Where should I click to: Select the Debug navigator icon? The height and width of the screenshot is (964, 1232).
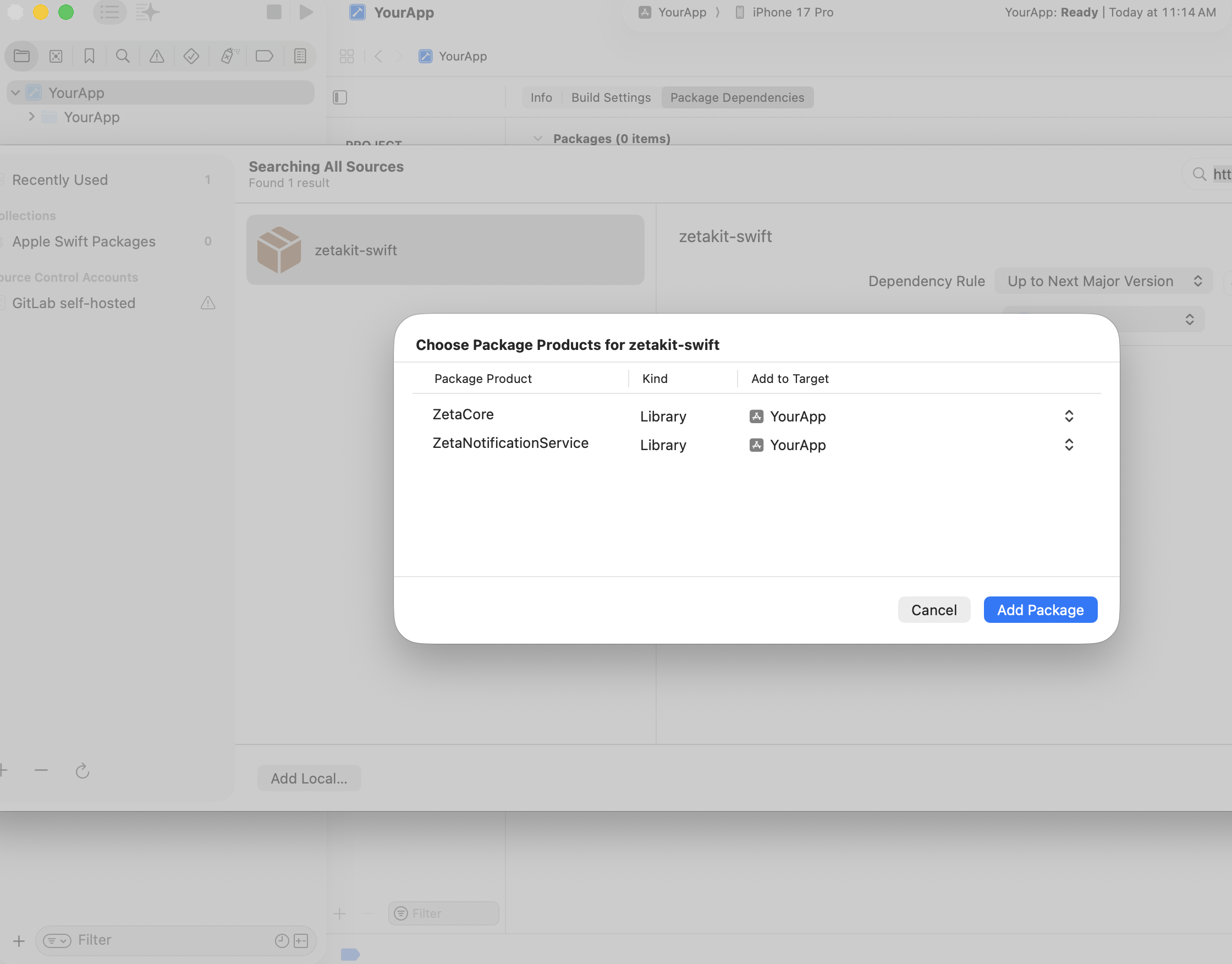(x=229, y=56)
